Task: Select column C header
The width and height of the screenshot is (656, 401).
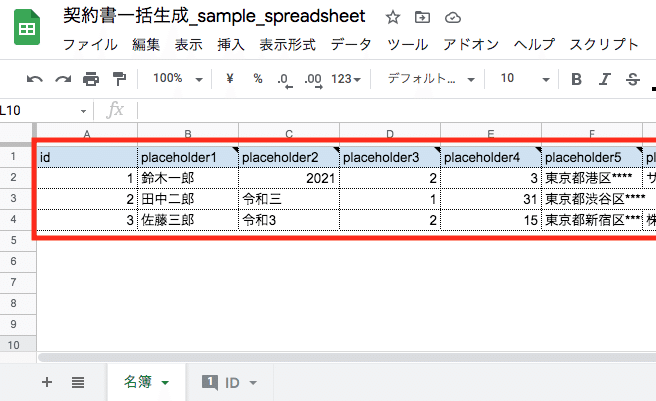Action: [289, 134]
